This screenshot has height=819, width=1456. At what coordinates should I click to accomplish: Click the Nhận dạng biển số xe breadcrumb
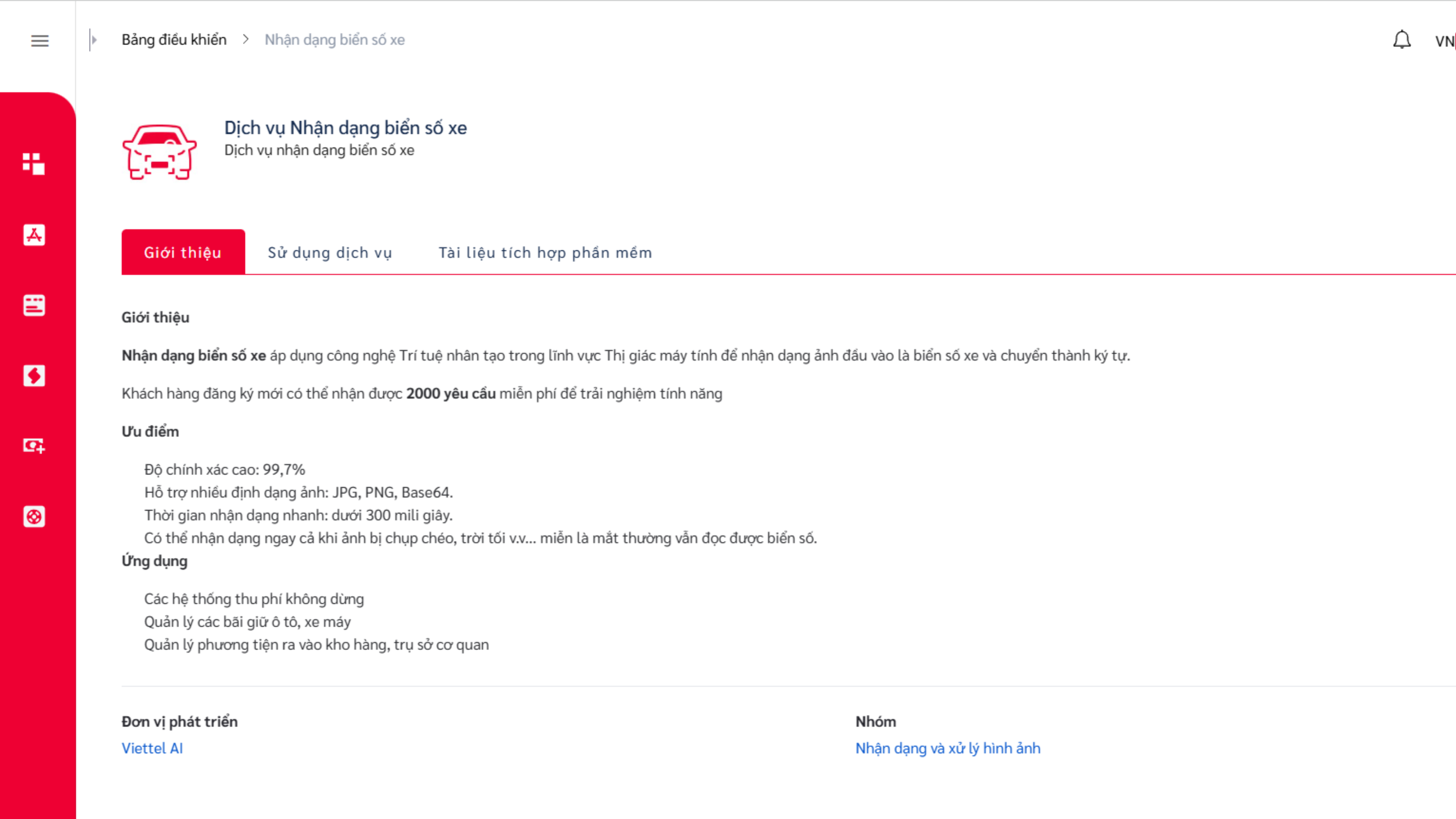335,40
